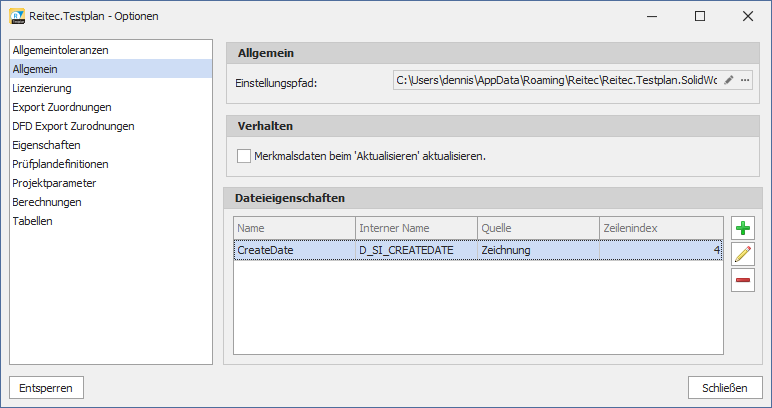Click the ellipsis browse icon in the path field

coord(745,80)
